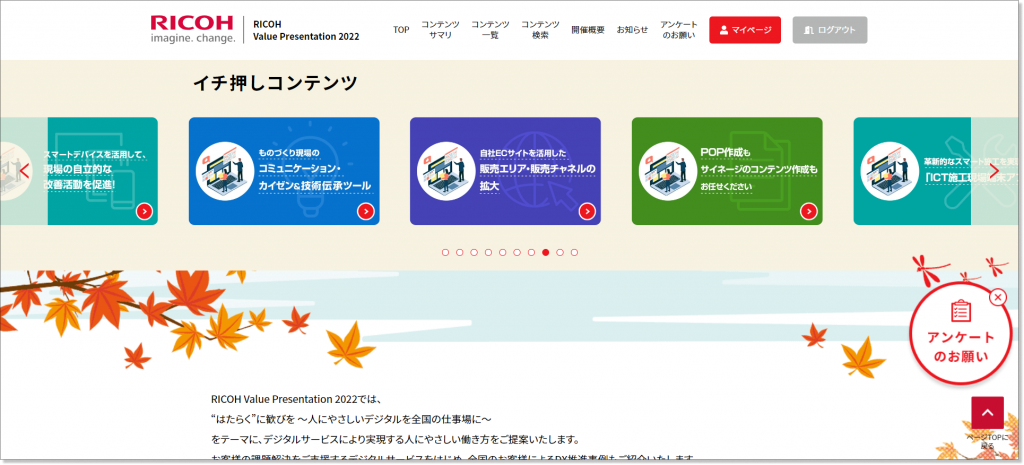
Task: Go to previous carousel slide with left arrow
Action: click(x=24, y=171)
